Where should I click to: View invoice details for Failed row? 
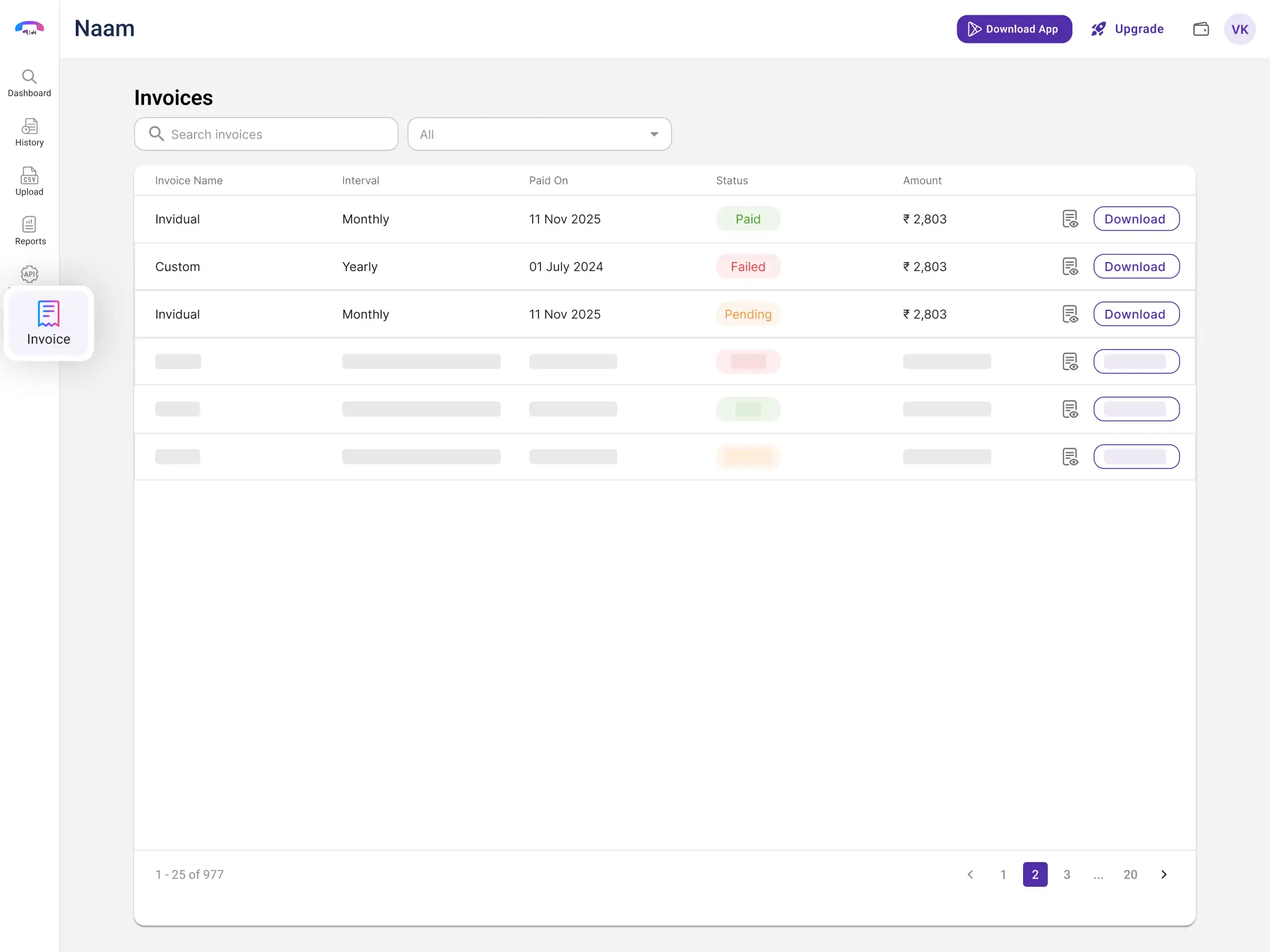(1070, 267)
